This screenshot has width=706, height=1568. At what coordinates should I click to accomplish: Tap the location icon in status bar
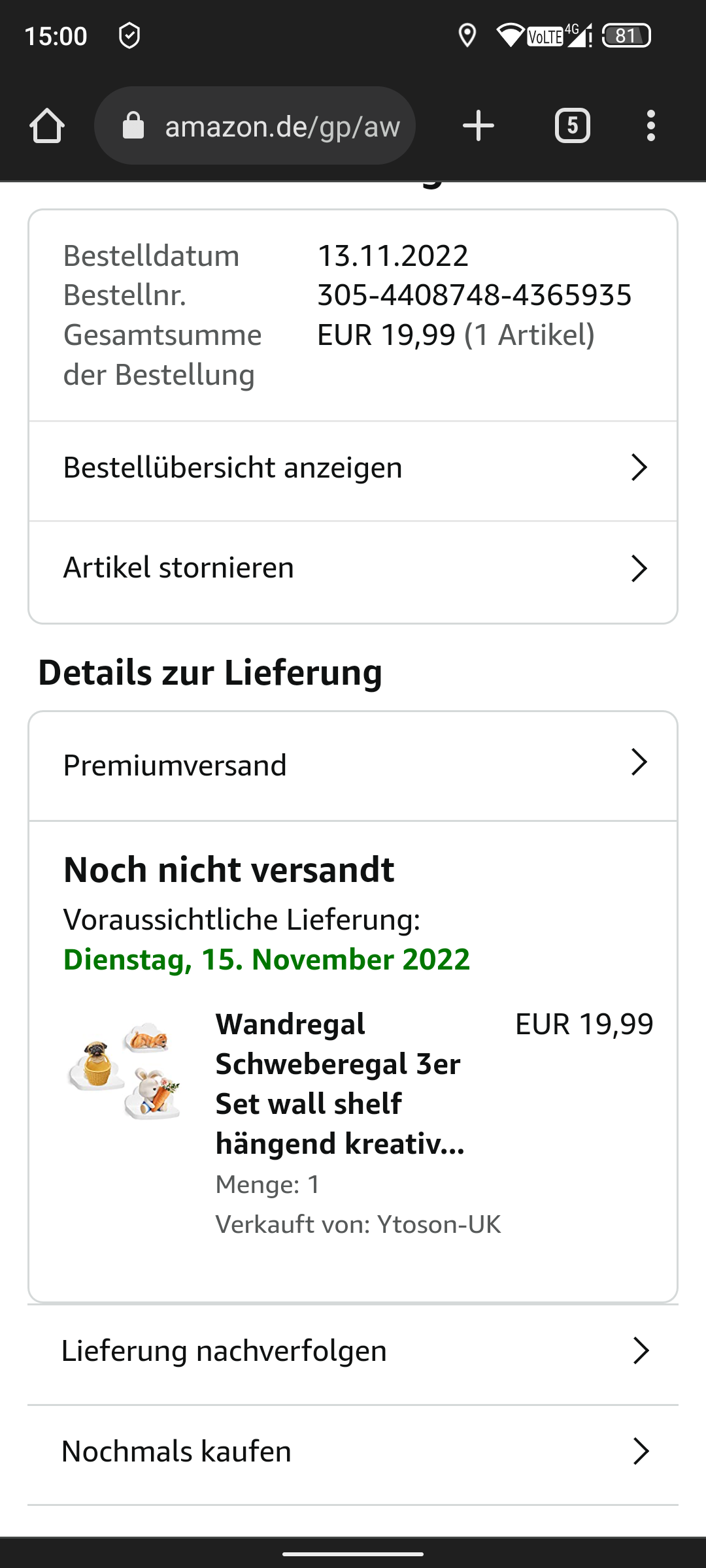[x=467, y=35]
